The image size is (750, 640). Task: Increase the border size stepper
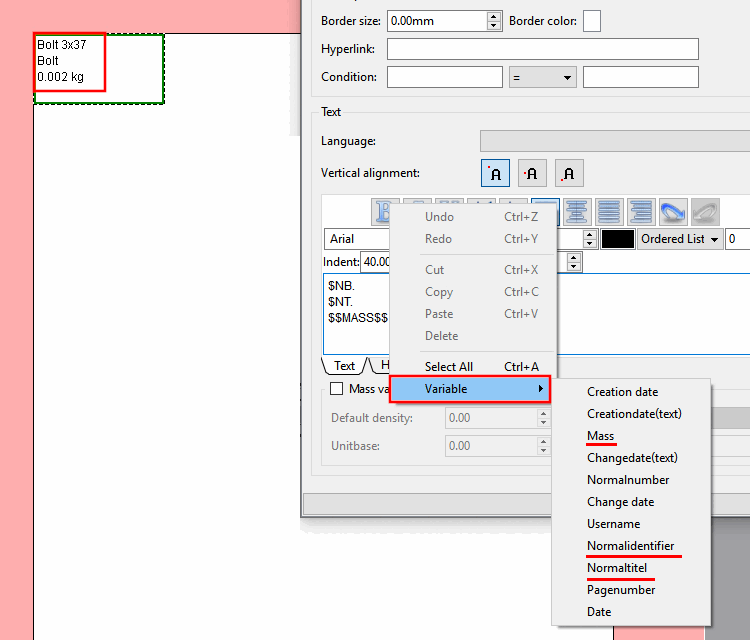coord(494,16)
